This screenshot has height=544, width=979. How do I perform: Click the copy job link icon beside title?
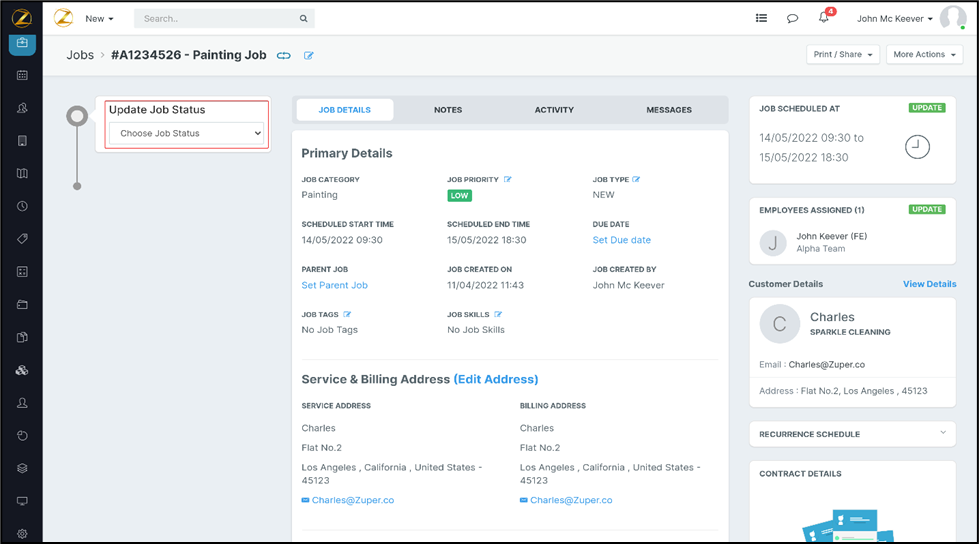(284, 56)
